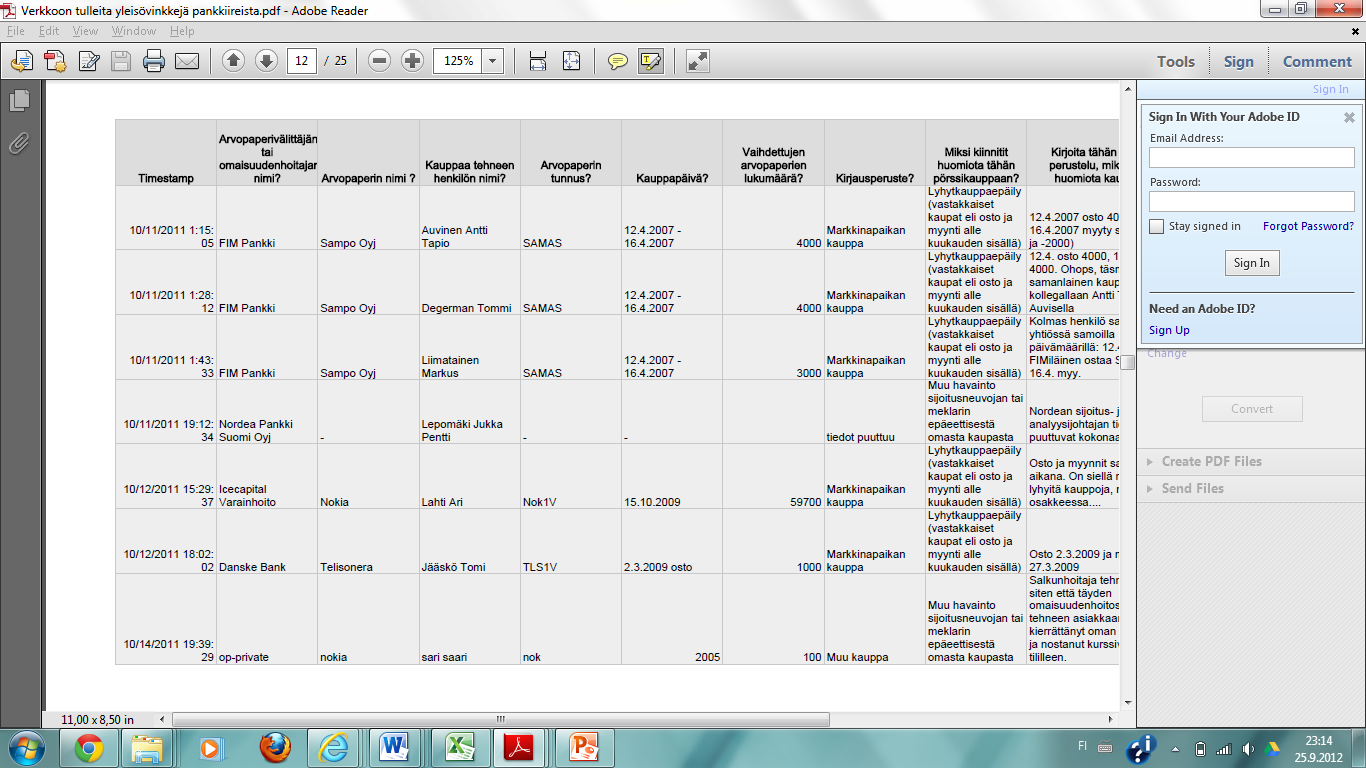Zoom in with the plus button
This screenshot has width=1366, height=768.
click(412, 61)
